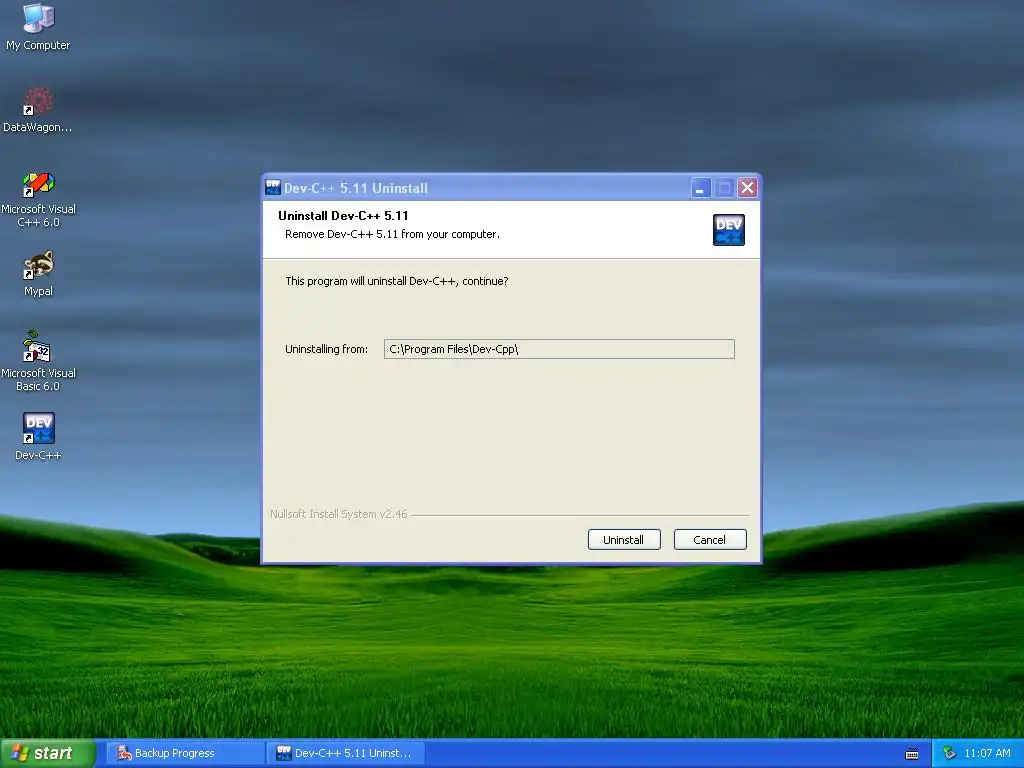Minimize the Dev-C++ Uninstall window
Viewport: 1024px width, 768px height.
[x=700, y=188]
